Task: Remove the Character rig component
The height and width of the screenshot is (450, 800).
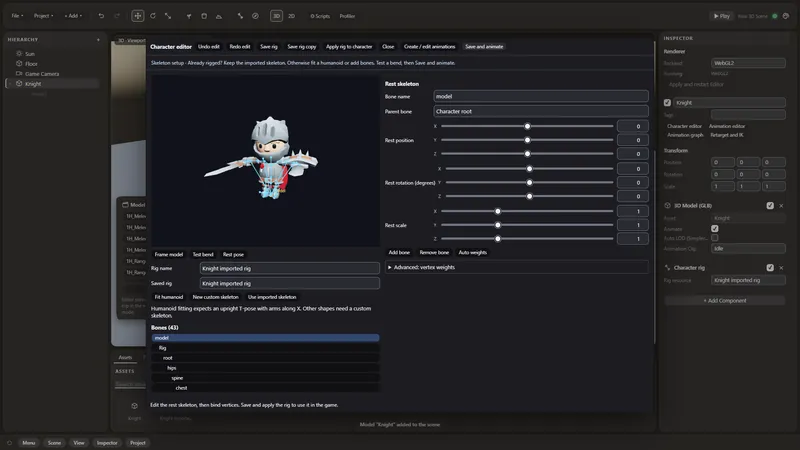Action: coord(781,267)
